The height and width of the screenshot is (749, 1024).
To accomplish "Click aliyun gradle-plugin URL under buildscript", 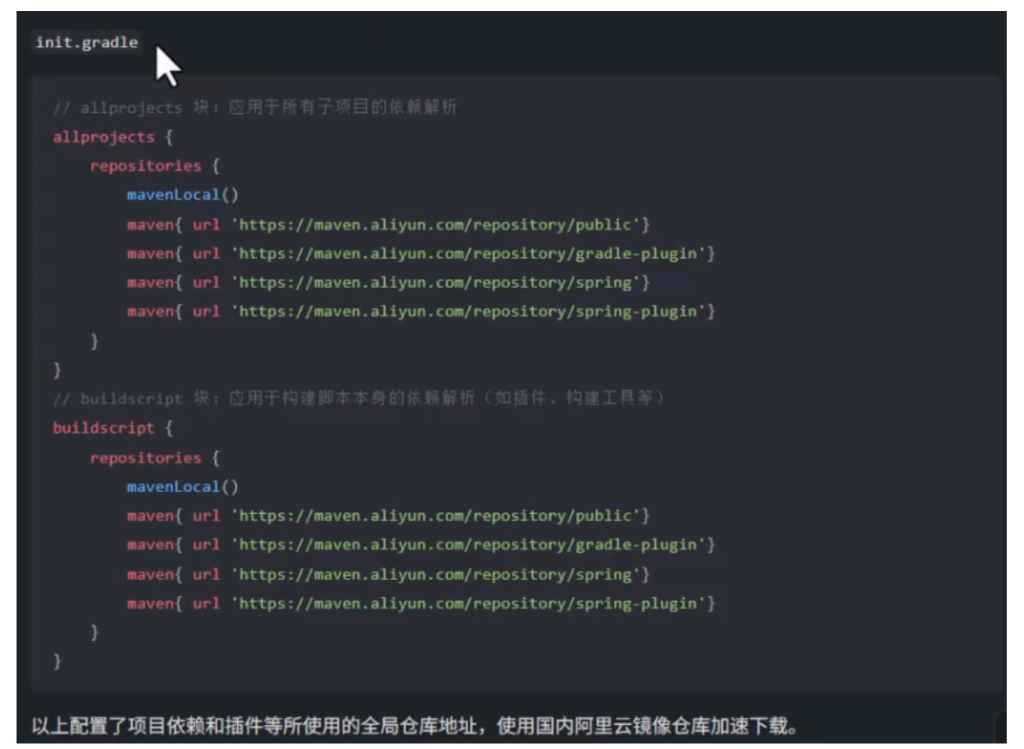I will 472,544.
